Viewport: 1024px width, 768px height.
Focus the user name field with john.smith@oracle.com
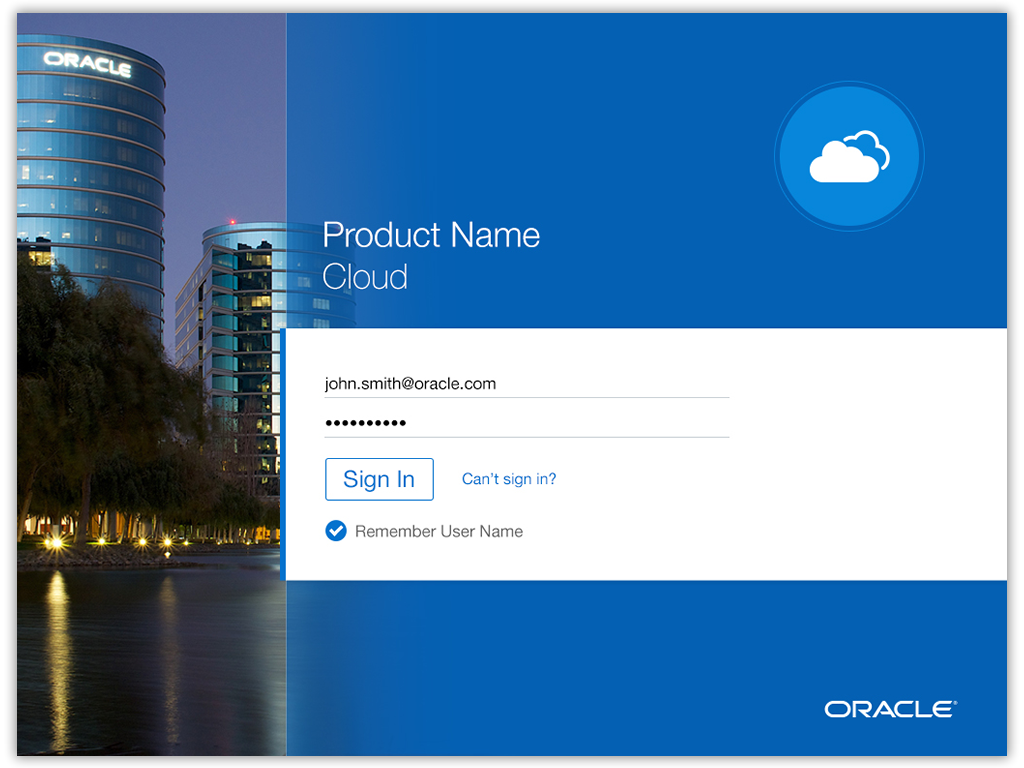tap(527, 384)
